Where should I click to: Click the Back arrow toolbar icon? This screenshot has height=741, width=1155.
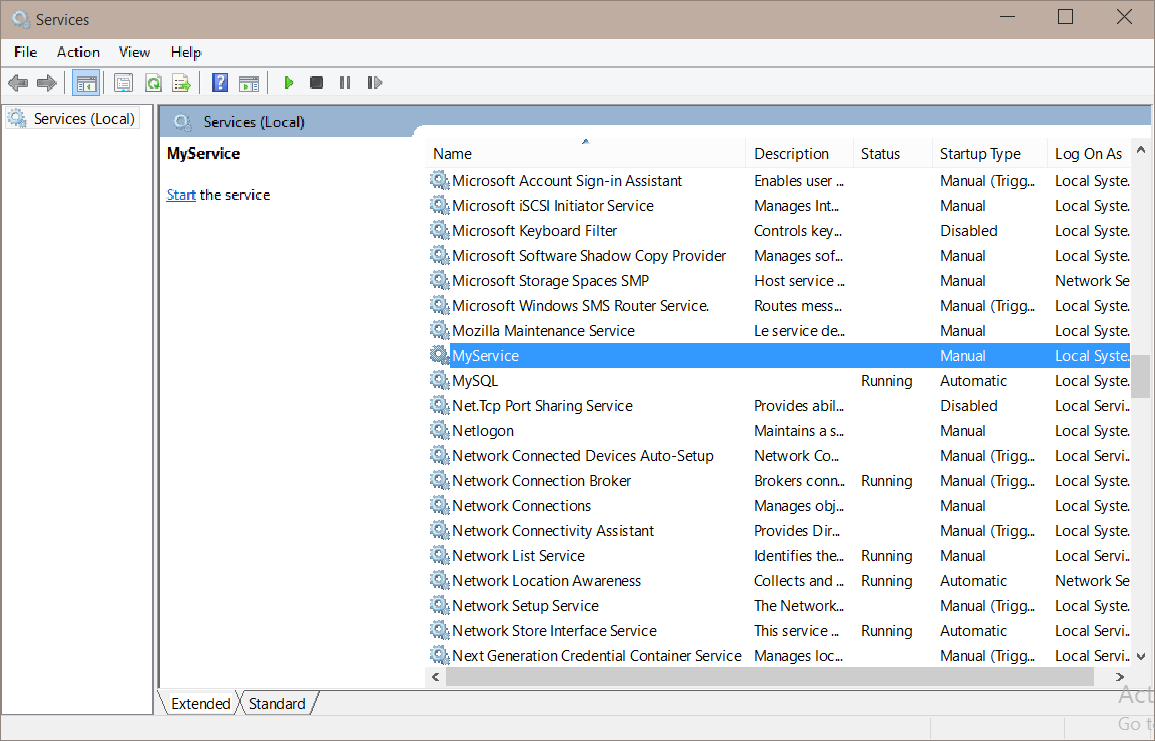click(18, 83)
